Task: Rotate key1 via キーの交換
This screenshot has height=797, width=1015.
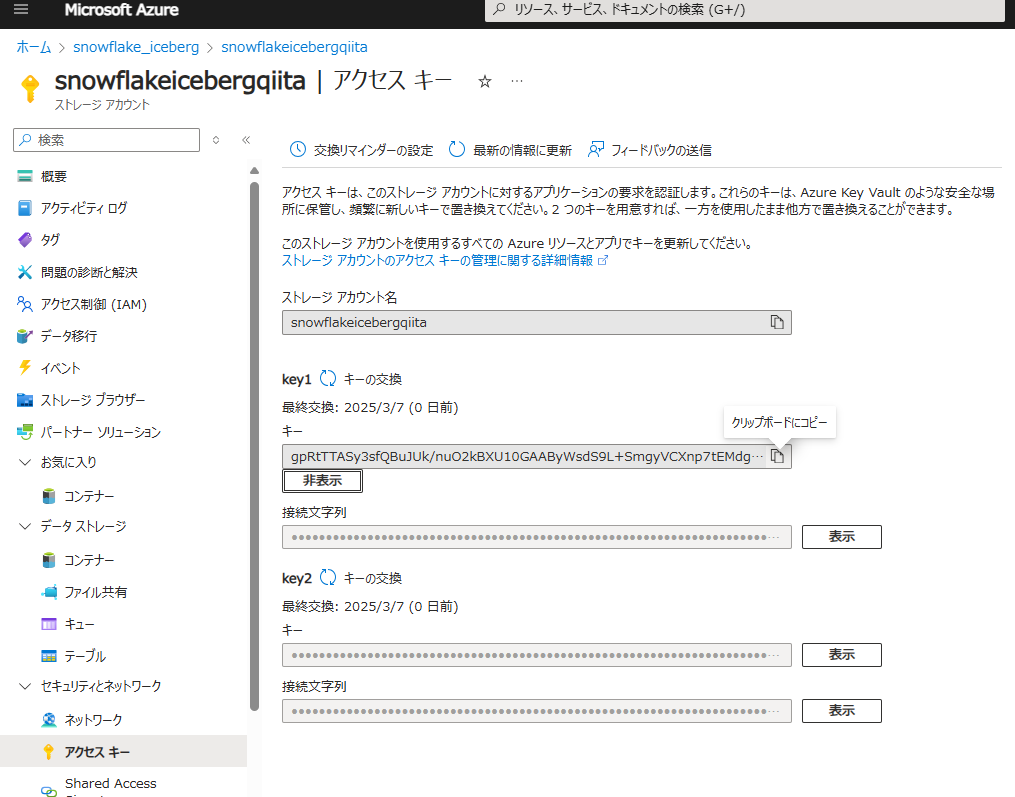Action: 362,379
